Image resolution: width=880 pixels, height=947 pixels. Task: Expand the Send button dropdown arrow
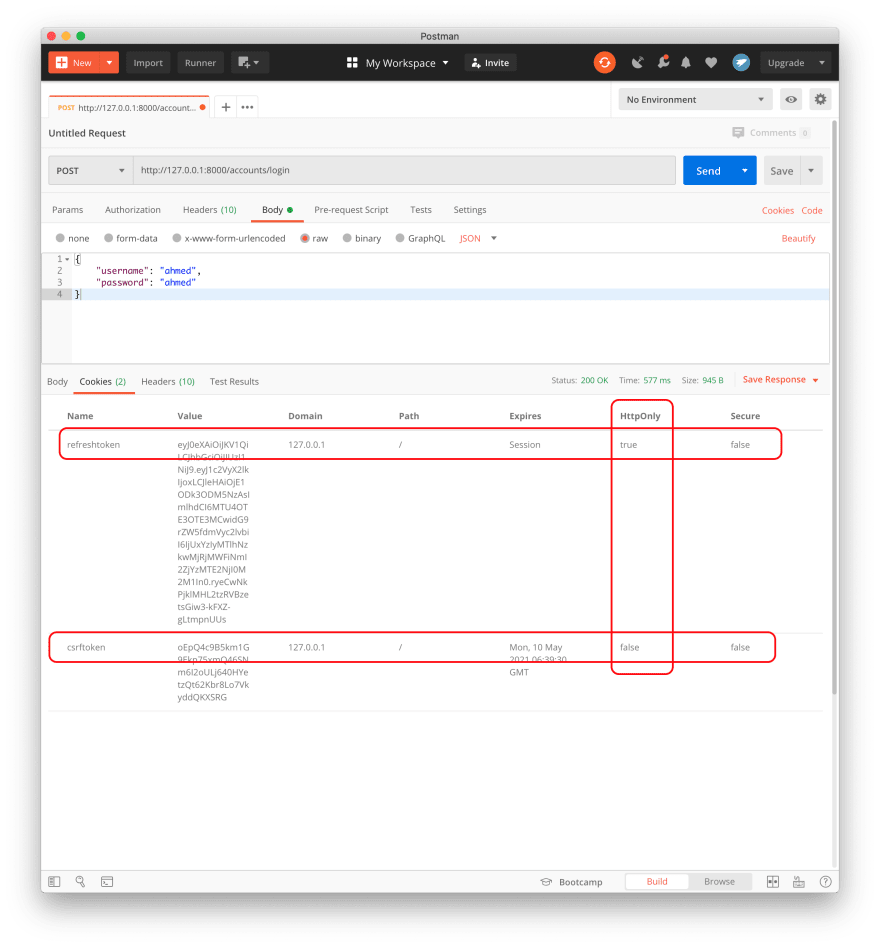tap(745, 171)
